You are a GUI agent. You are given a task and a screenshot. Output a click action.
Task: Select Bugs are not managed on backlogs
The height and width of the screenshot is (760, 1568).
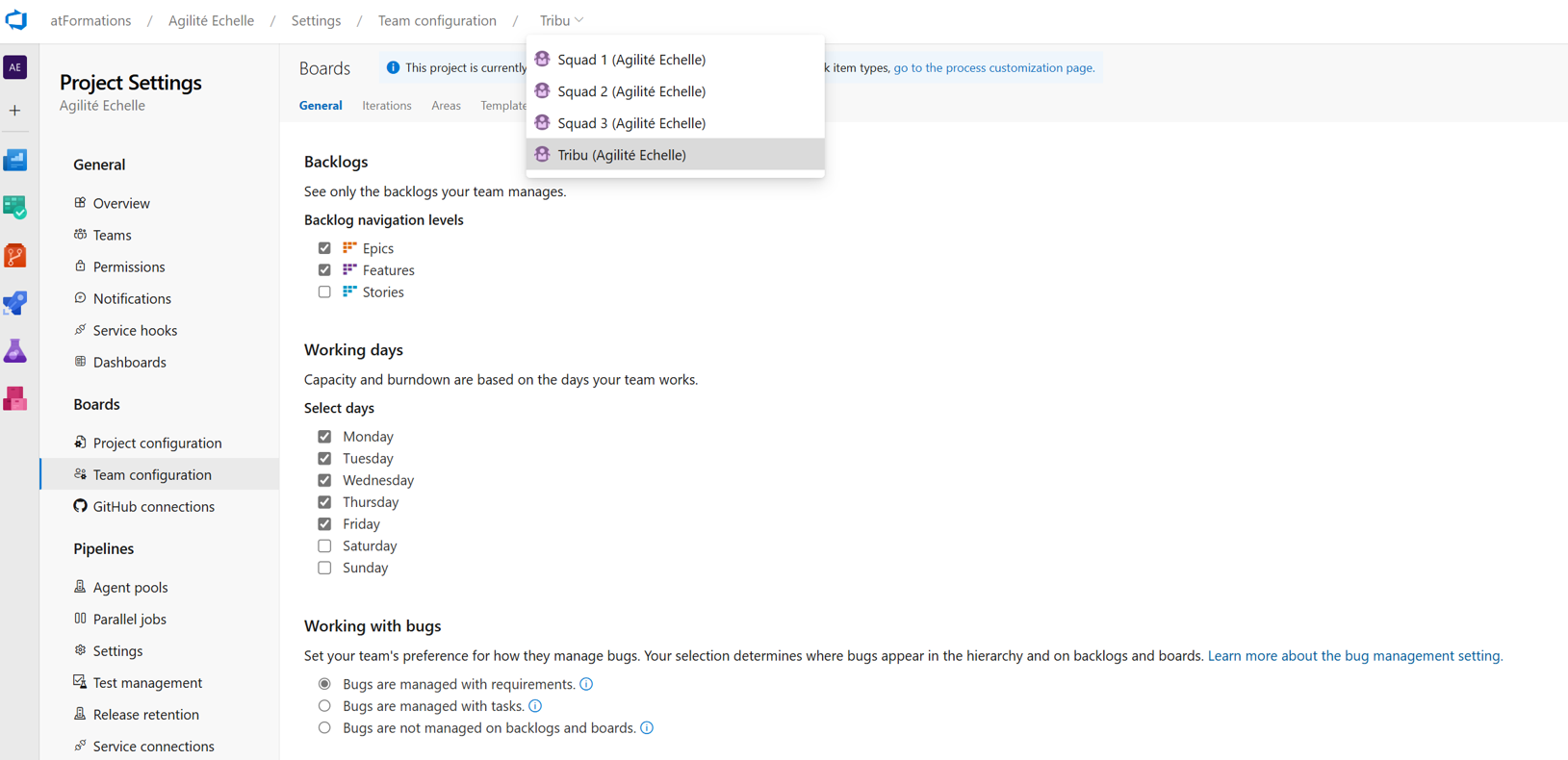(x=324, y=728)
